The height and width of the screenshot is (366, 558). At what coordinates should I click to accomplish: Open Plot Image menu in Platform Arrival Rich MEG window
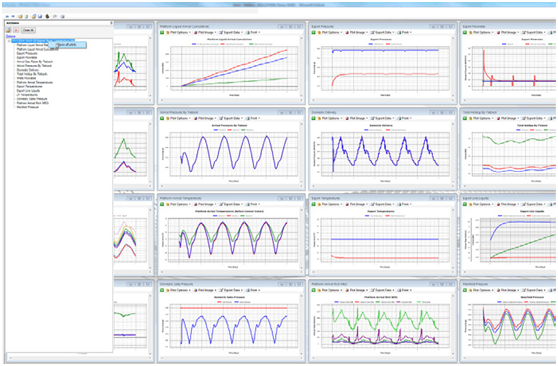coord(357,290)
